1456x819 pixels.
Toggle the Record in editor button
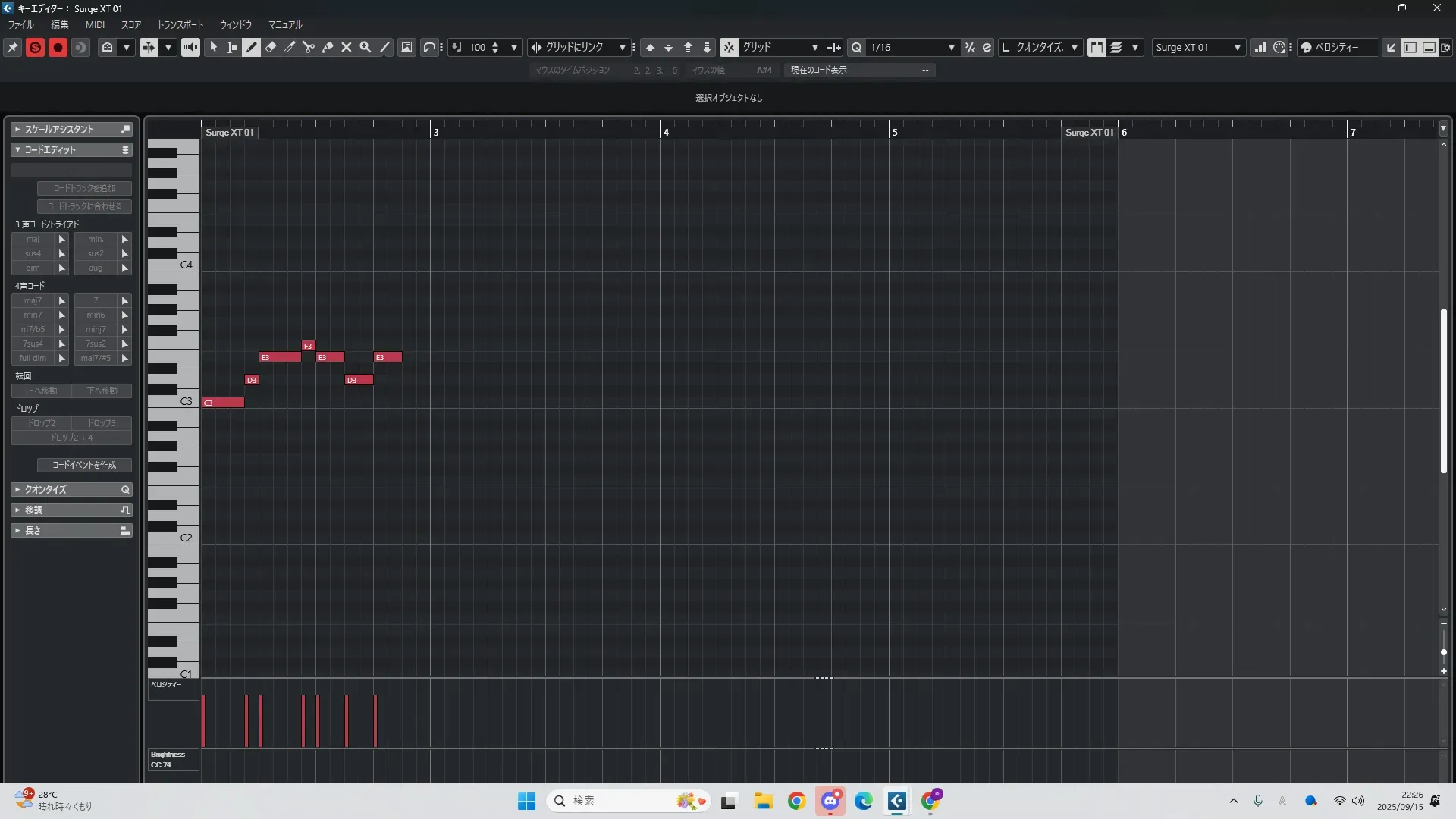click(58, 47)
